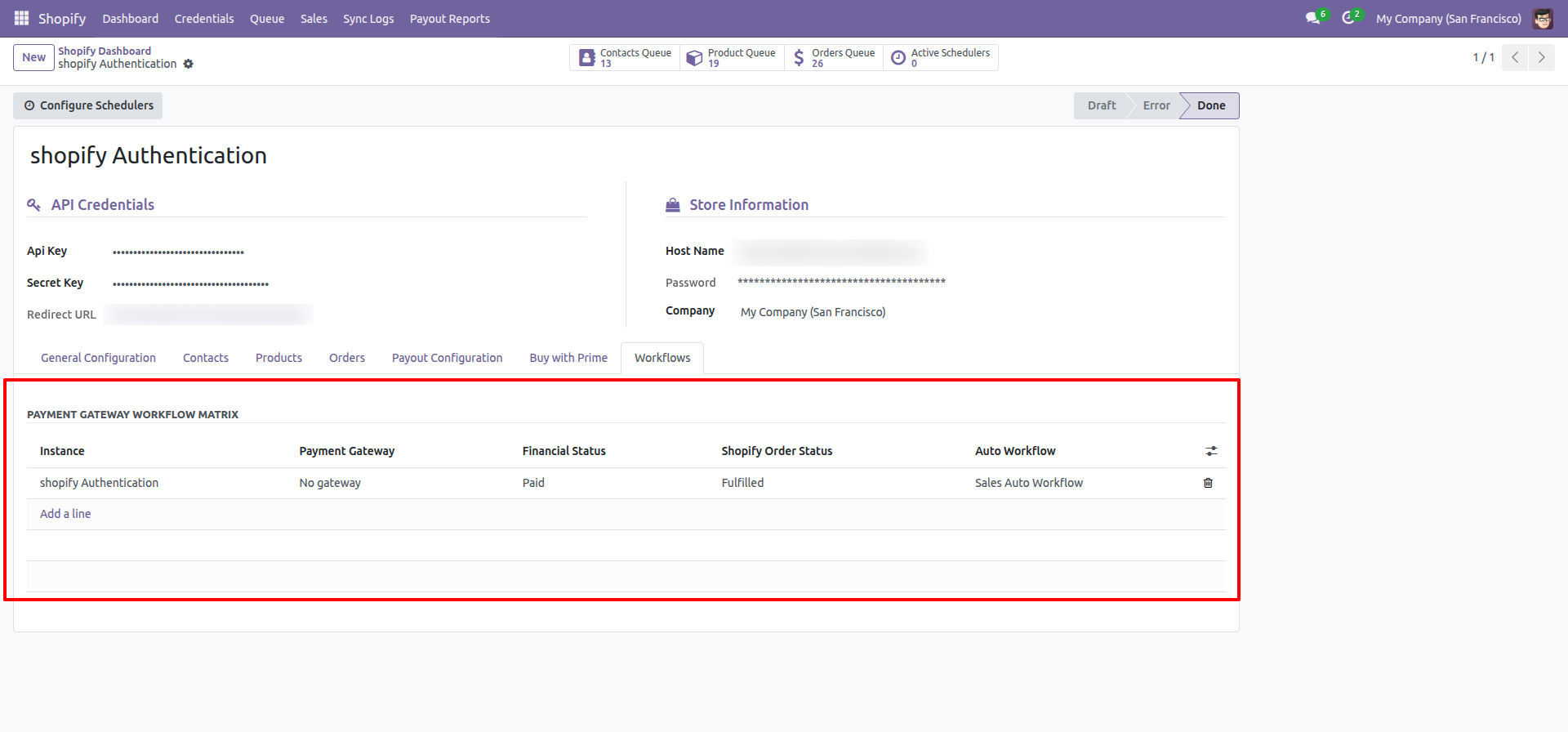The height and width of the screenshot is (732, 1568).
Task: Select the Done status
Action: [1211, 105]
